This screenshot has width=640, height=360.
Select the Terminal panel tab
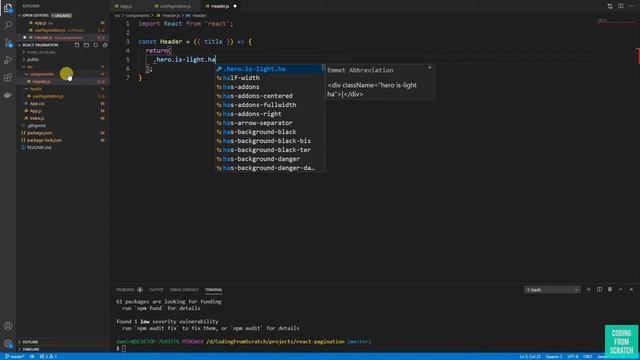213,290
